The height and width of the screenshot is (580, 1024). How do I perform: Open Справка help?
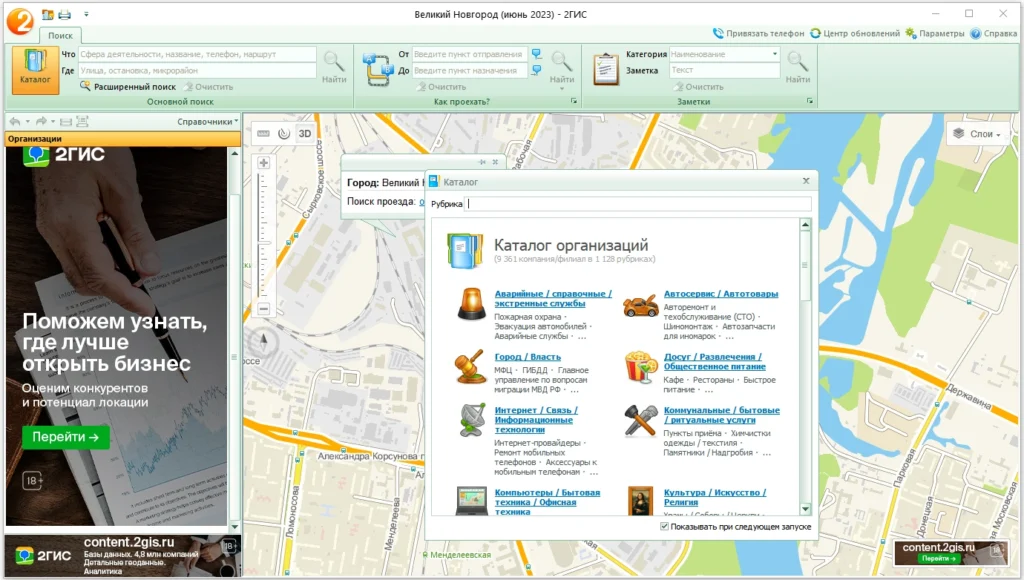pyautogui.click(x=993, y=33)
